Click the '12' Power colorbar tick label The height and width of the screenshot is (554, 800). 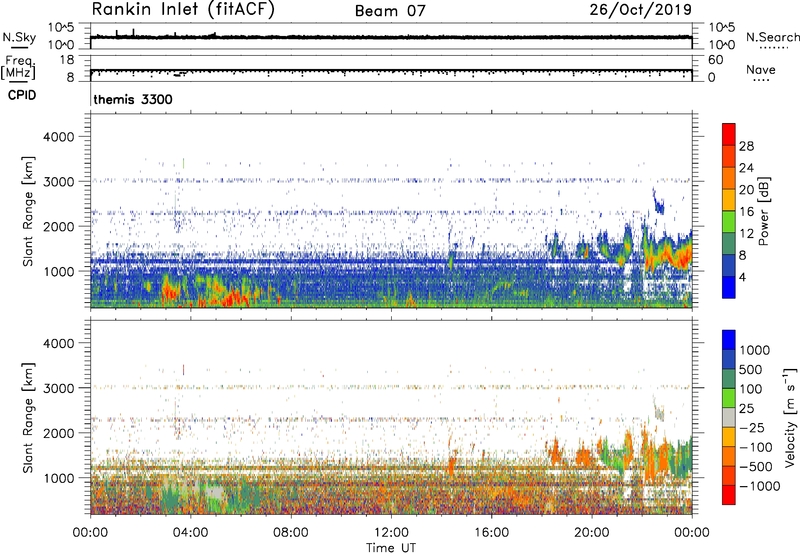click(x=746, y=234)
